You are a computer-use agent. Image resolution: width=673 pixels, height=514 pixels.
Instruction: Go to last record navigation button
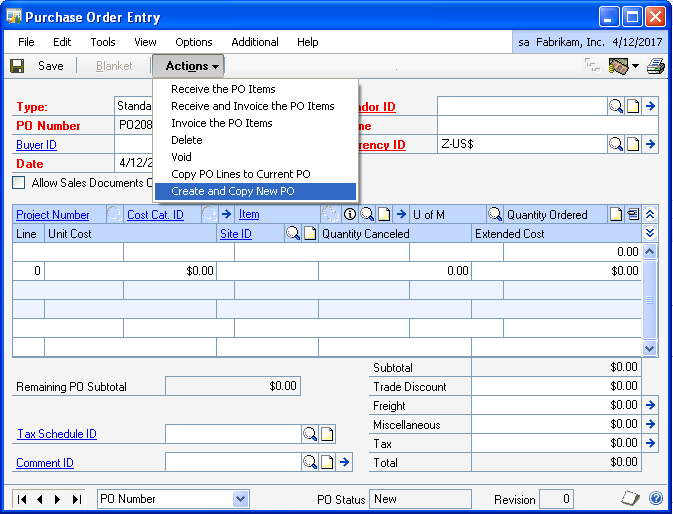[76, 499]
